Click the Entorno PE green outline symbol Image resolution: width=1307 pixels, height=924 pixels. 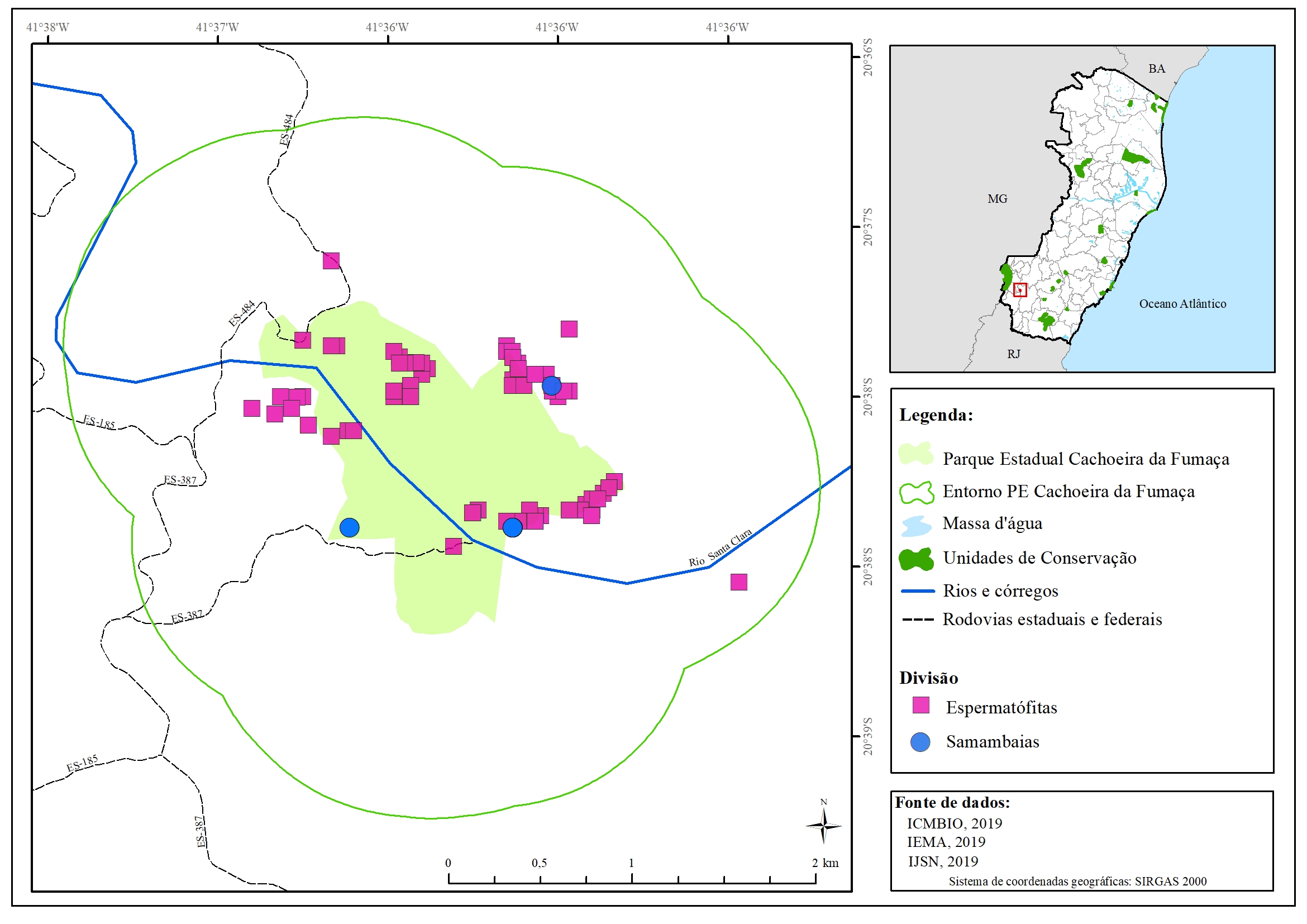click(x=917, y=493)
